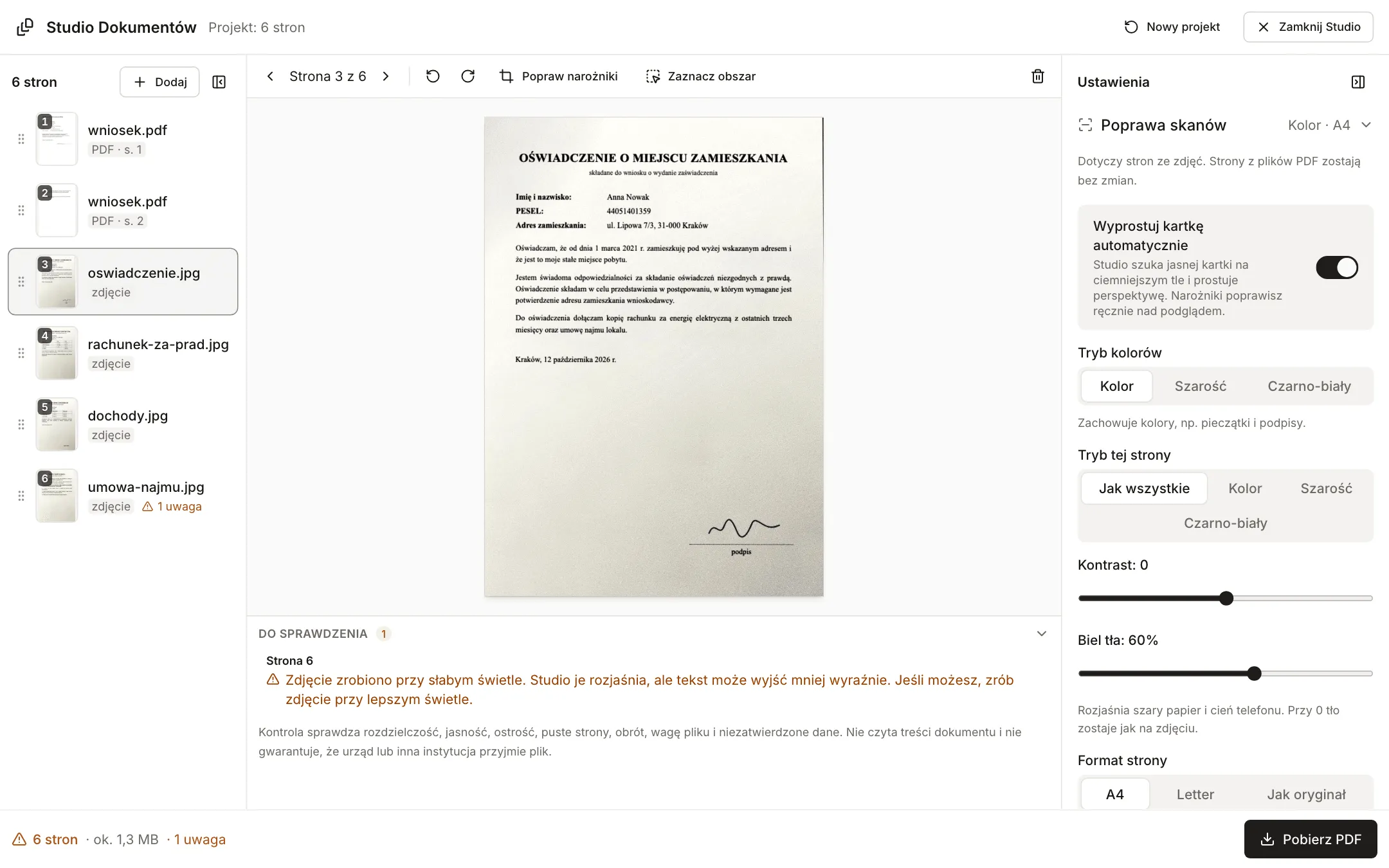
Task: Collapse the DO SPRAWDZENIA panel
Action: pos(1042,634)
